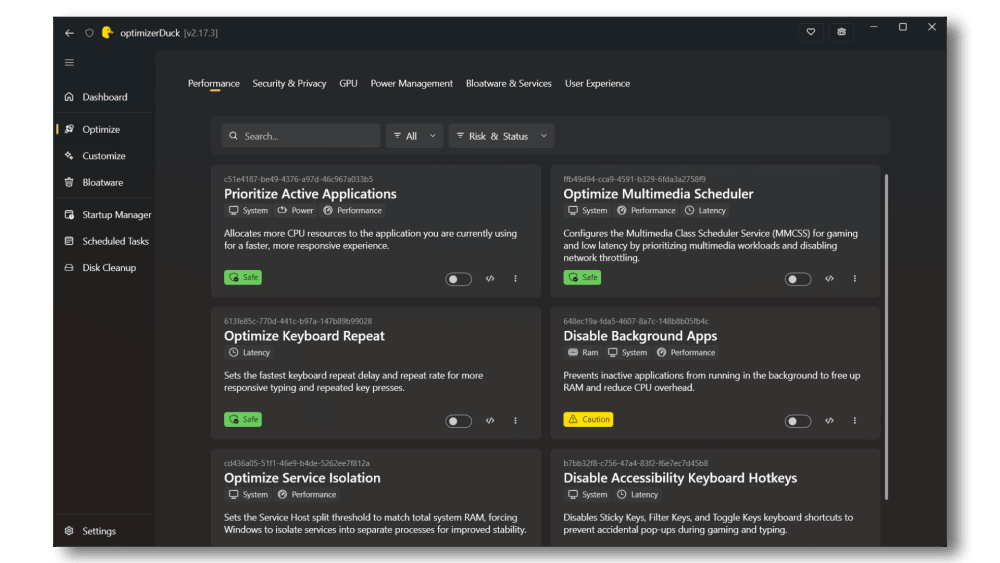The width and height of the screenshot is (1000, 563).
Task: Go to Bloatware in the sidebar
Action: coord(105,182)
